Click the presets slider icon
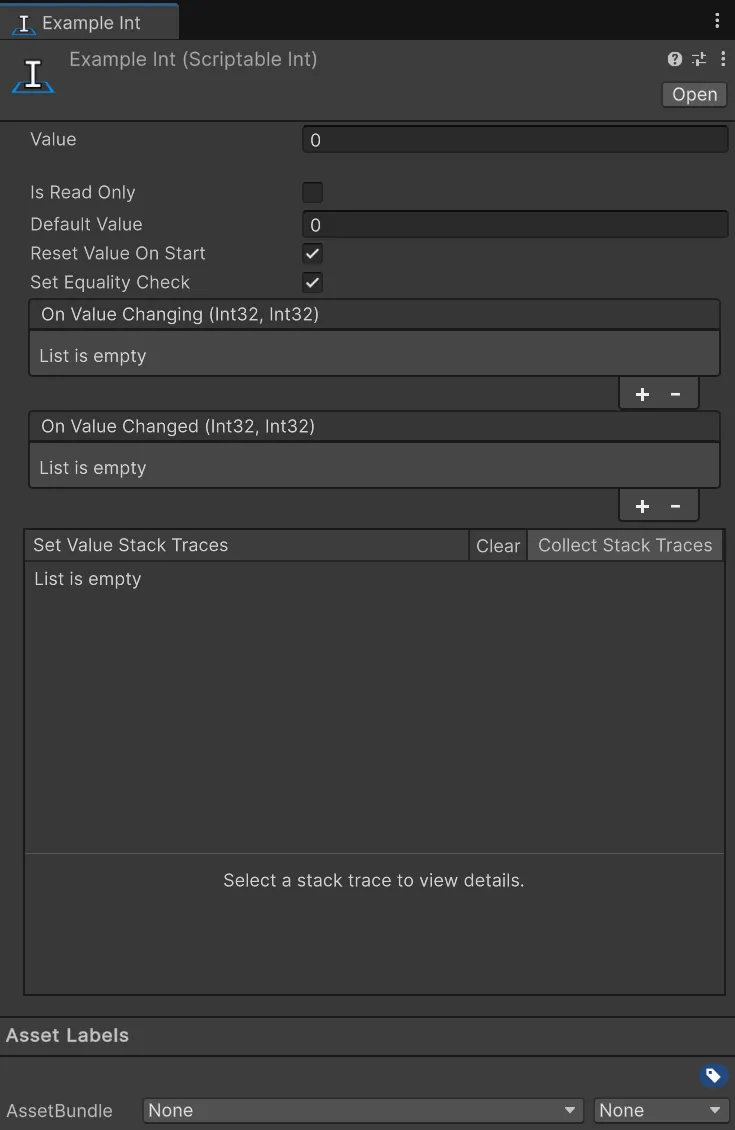Image resolution: width=735 pixels, height=1130 pixels. pos(698,59)
